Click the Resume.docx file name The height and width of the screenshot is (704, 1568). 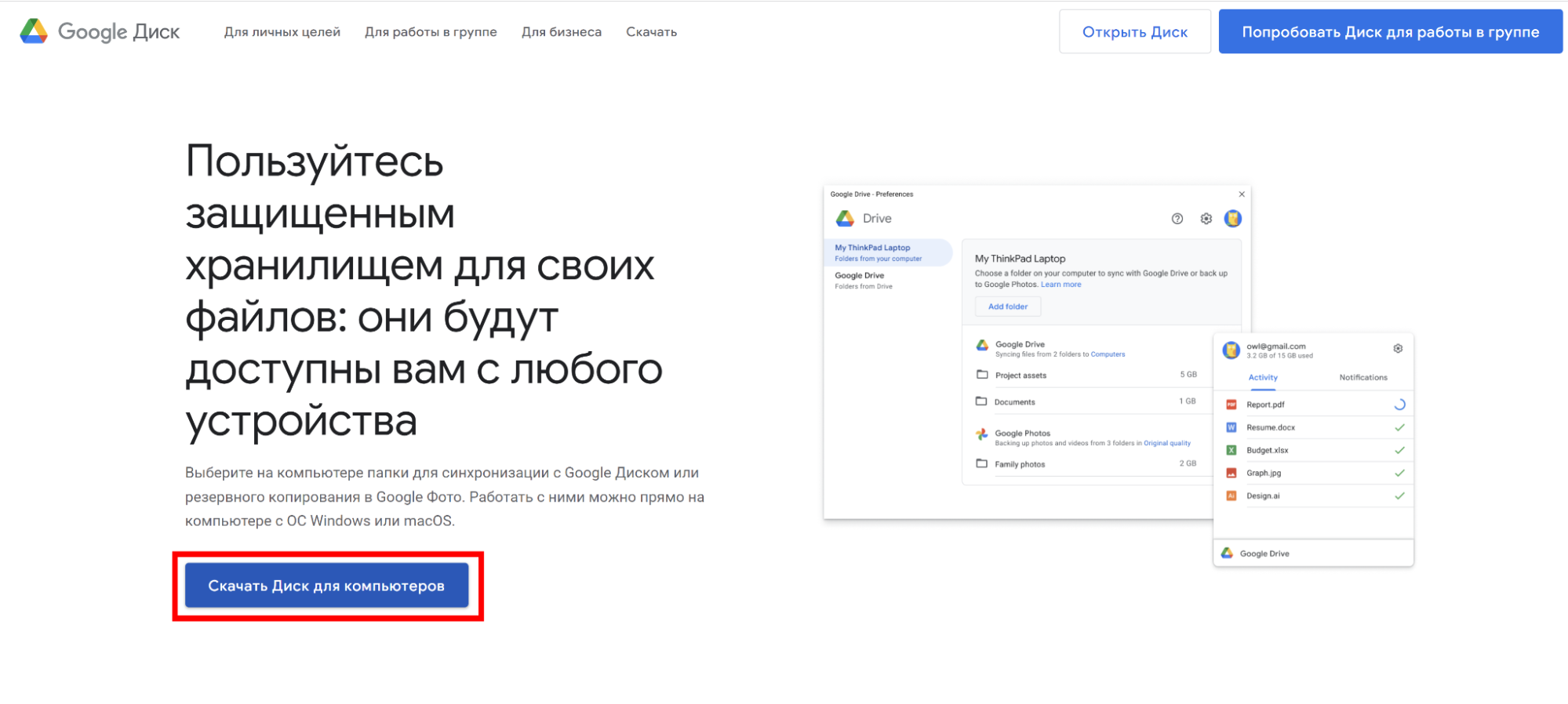pos(1271,427)
